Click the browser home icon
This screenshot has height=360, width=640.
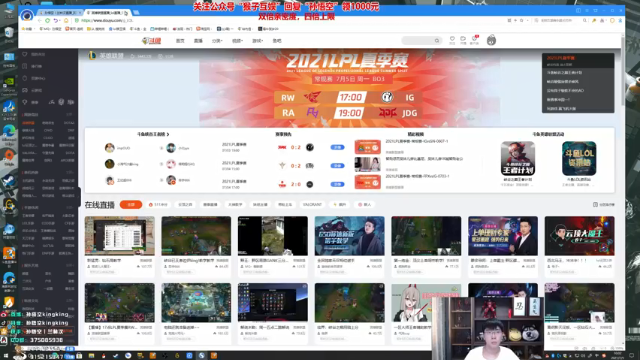(66, 20)
